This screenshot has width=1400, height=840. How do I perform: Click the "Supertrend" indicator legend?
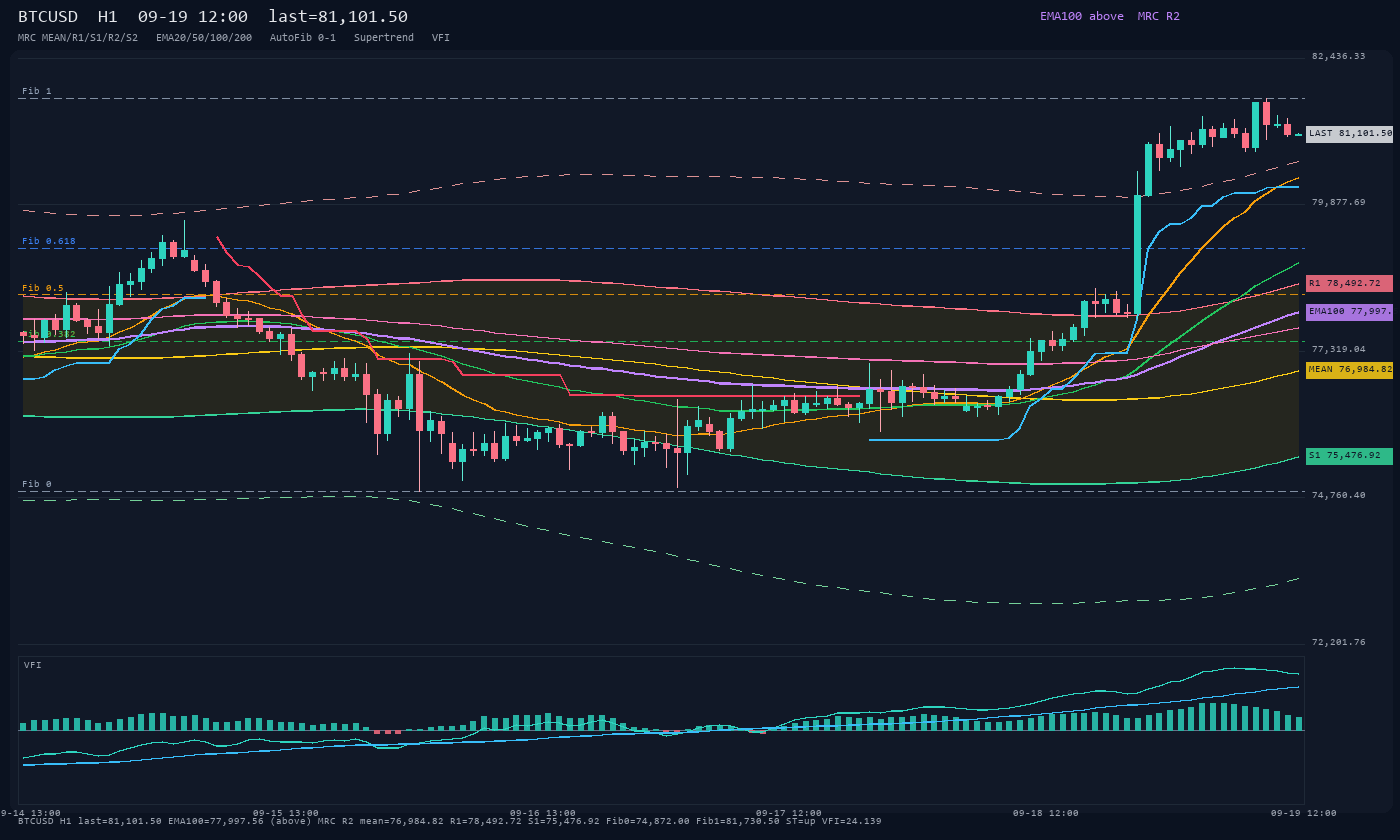click(x=384, y=37)
